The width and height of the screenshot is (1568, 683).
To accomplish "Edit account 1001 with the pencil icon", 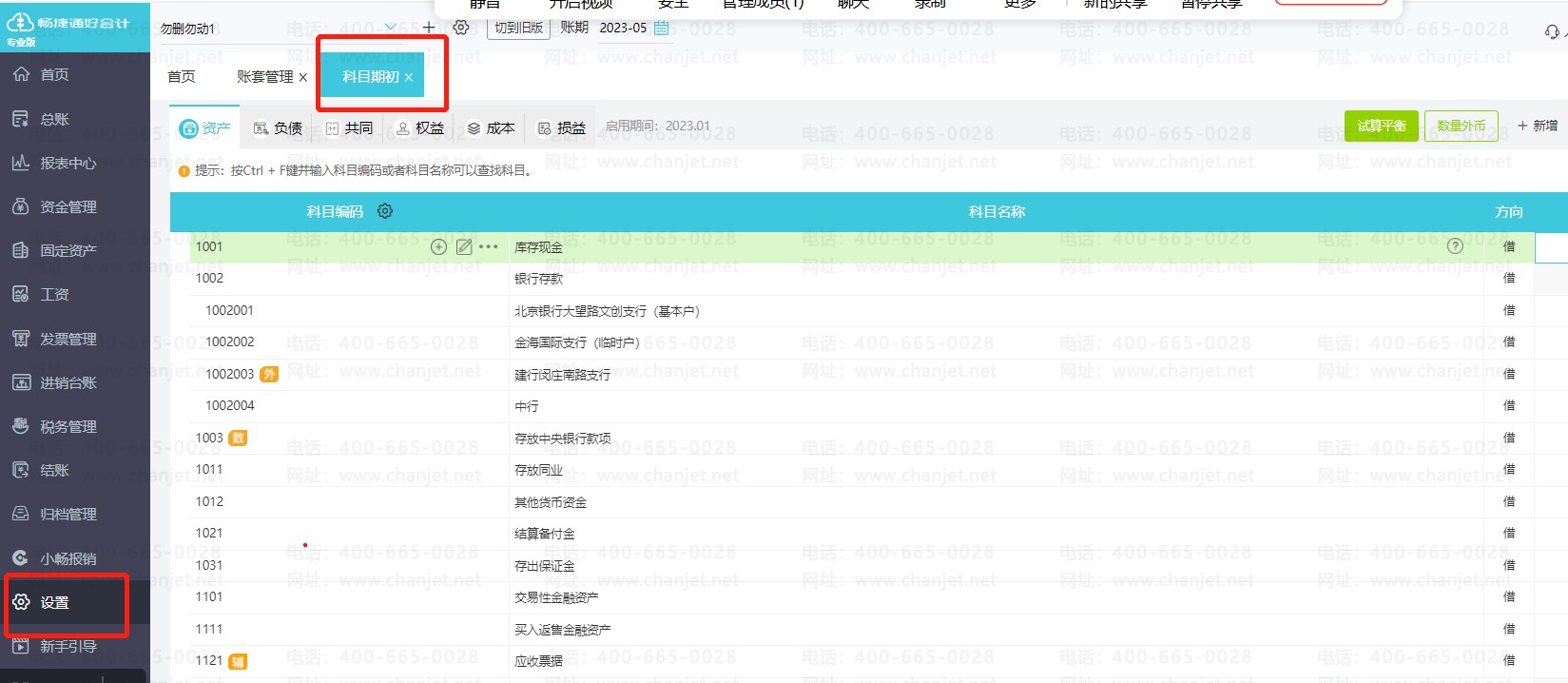I will [x=464, y=246].
